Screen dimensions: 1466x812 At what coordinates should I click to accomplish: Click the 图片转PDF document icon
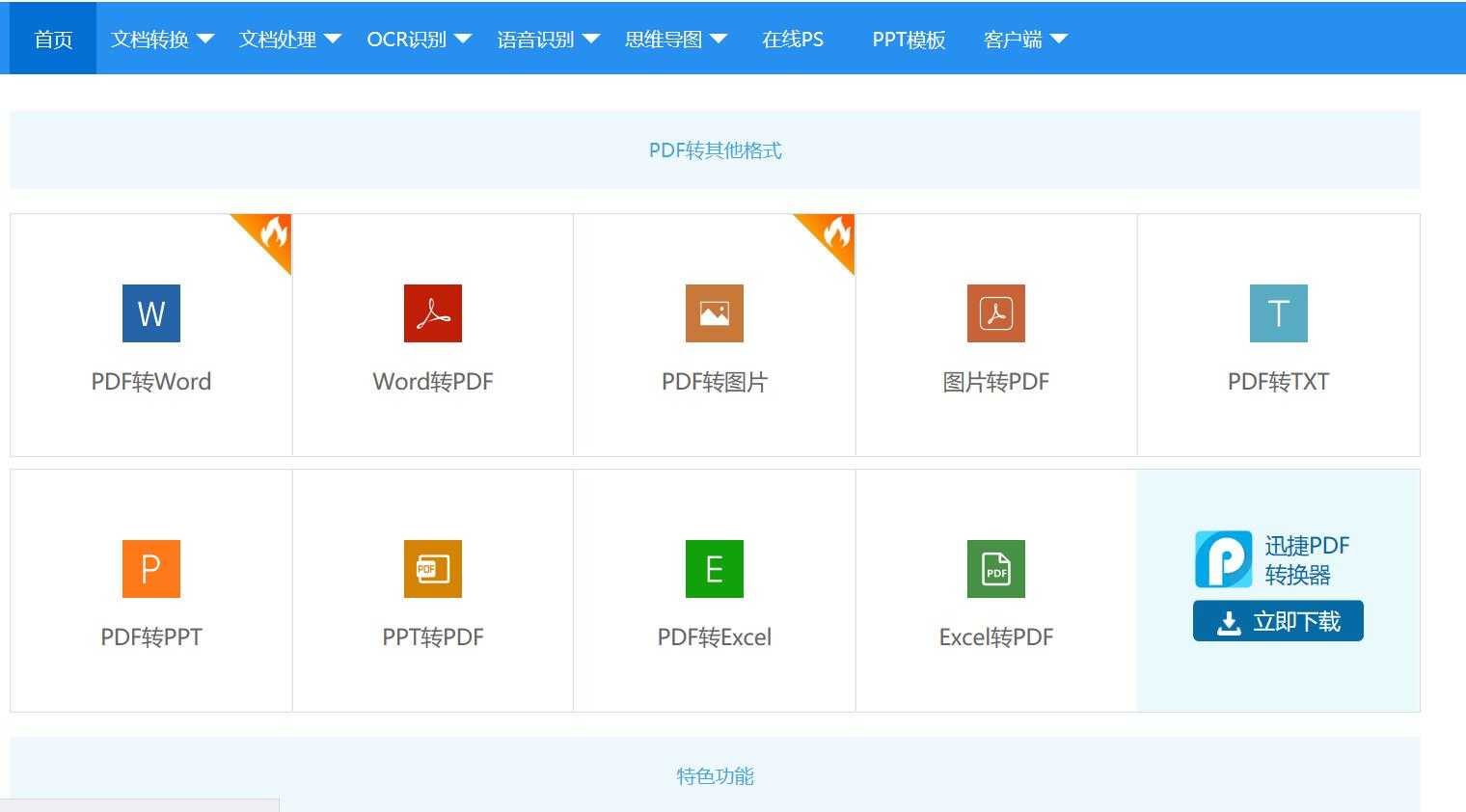[996, 313]
